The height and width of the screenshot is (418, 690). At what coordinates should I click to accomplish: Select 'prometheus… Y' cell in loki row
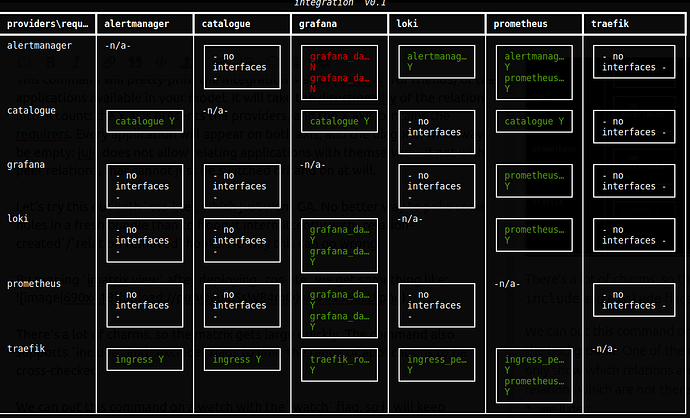[534, 235]
